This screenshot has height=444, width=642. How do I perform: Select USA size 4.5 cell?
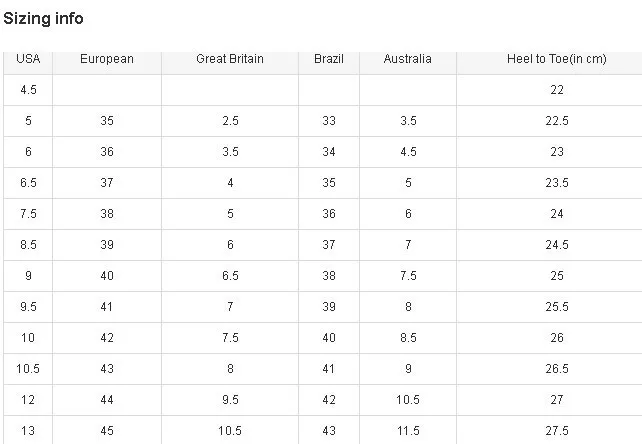(x=28, y=90)
